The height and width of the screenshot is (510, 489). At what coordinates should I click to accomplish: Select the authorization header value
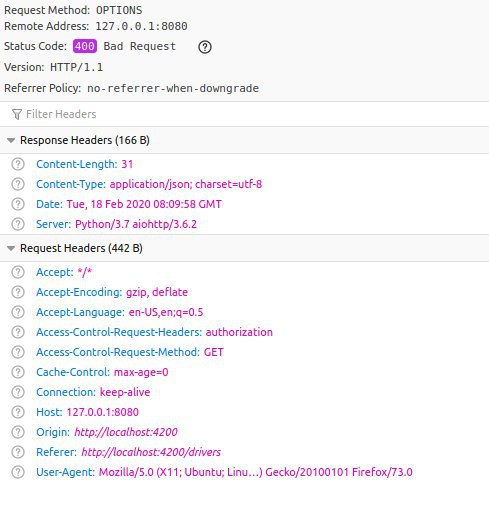[x=239, y=332]
